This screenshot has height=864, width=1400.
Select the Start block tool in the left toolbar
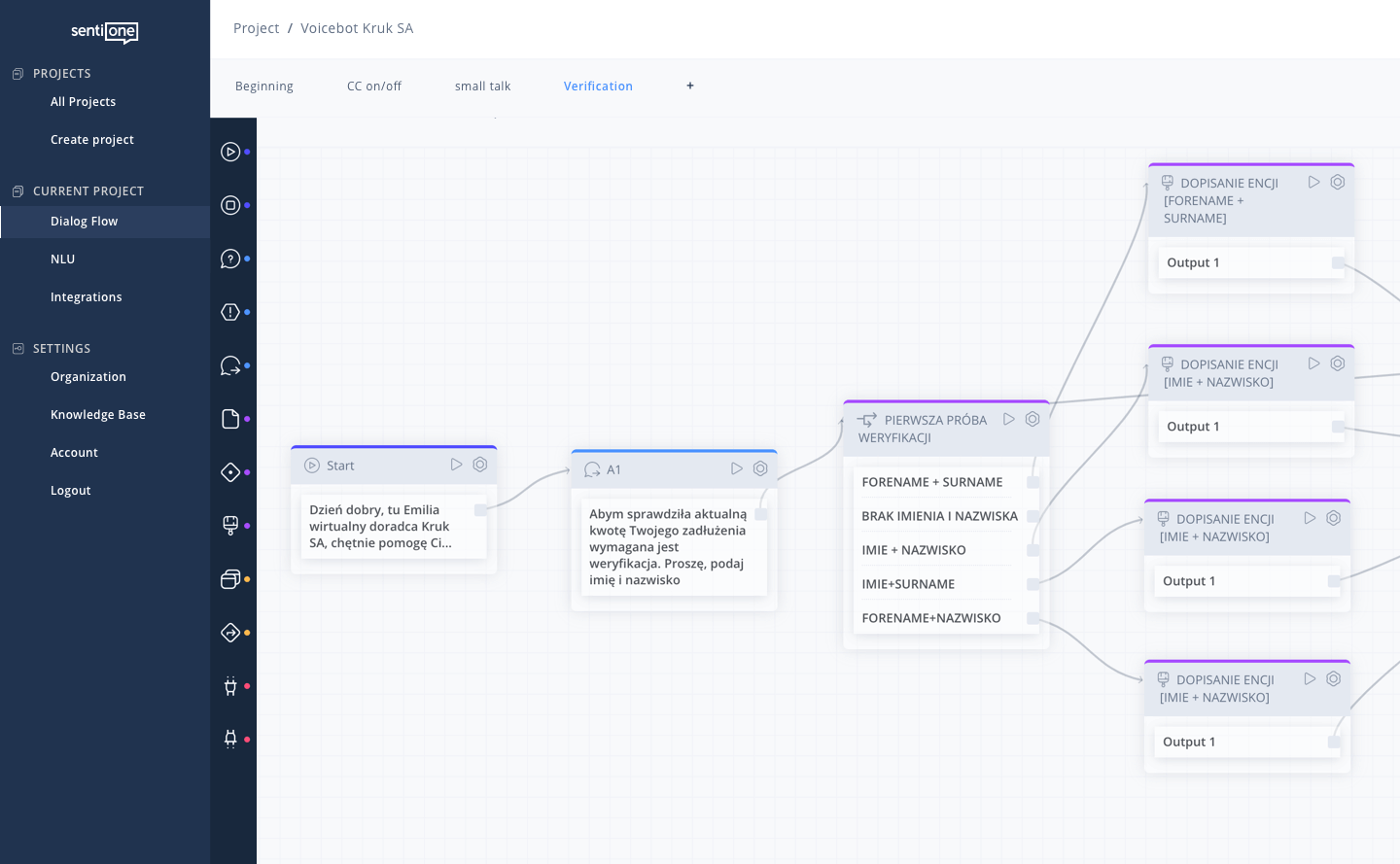pyautogui.click(x=231, y=152)
